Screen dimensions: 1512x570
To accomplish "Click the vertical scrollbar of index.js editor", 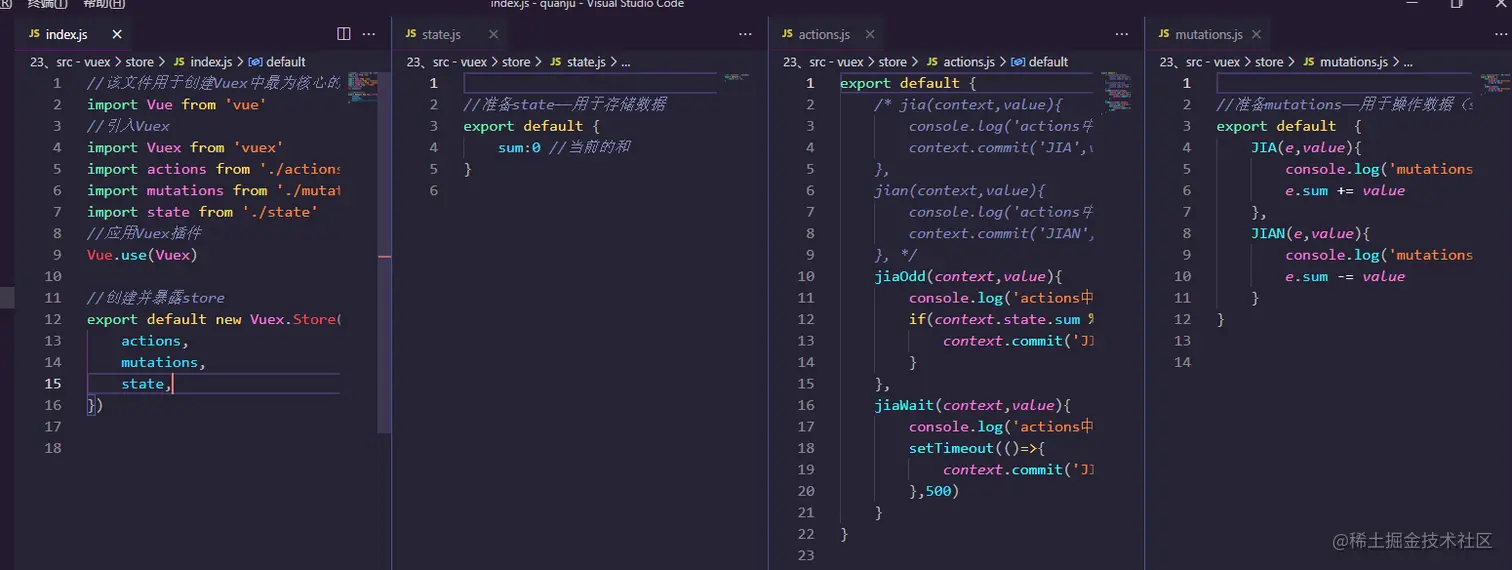I will tap(384, 250).
